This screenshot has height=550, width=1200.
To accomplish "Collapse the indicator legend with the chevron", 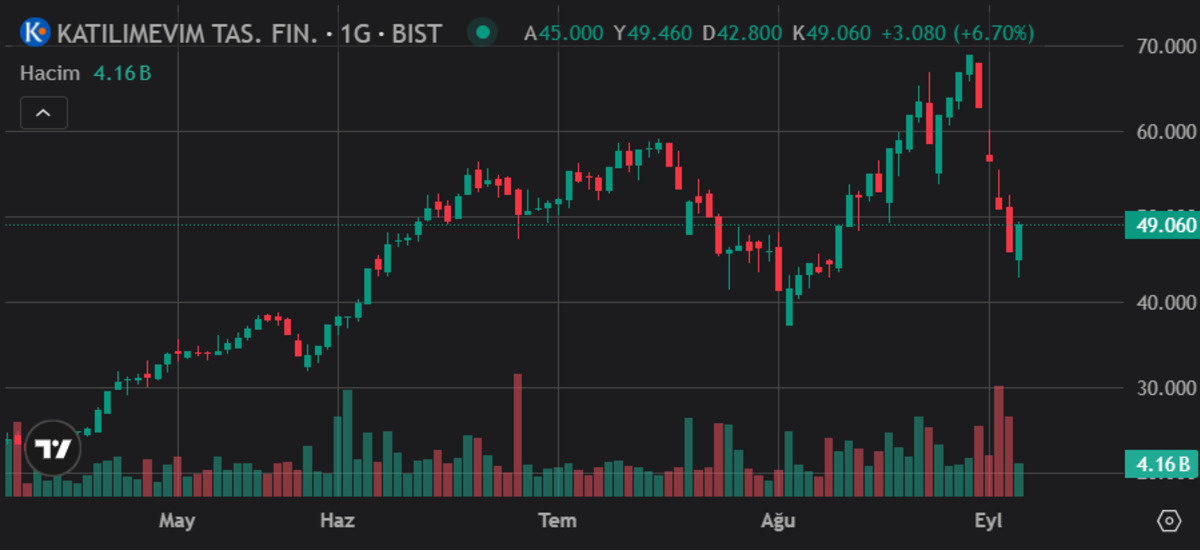I will 43,113.
